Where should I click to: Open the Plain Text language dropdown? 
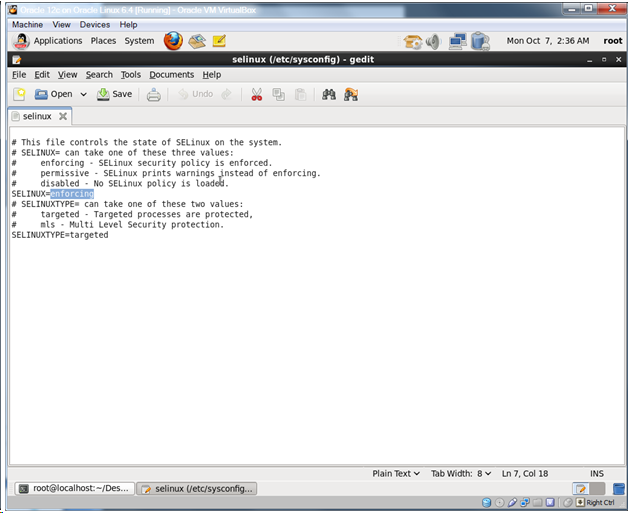(396, 473)
